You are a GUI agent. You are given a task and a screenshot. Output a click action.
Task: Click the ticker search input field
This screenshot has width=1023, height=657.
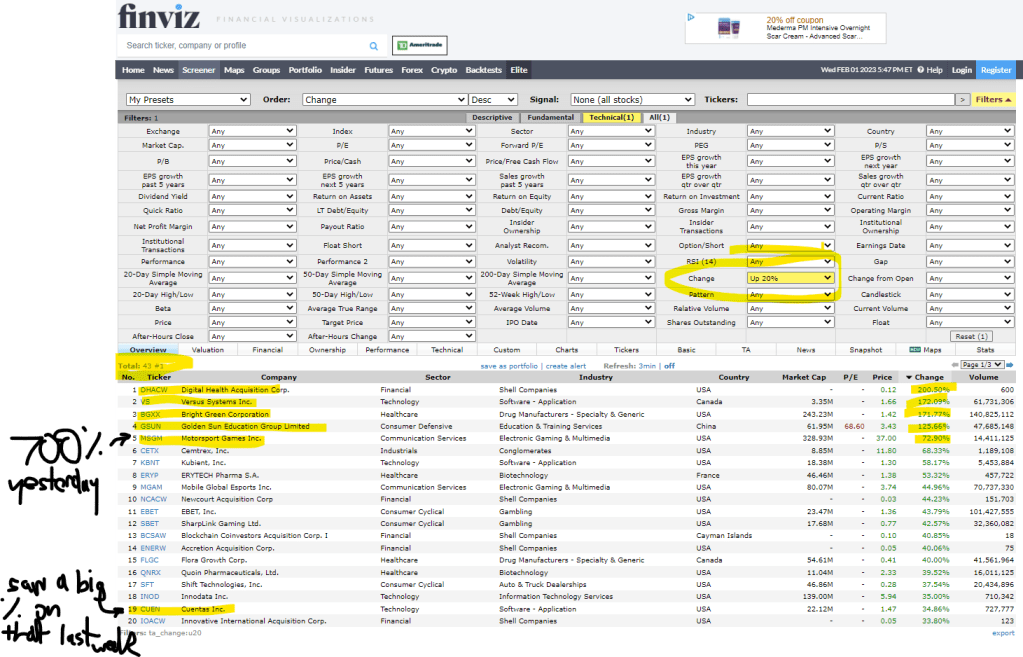(245, 46)
